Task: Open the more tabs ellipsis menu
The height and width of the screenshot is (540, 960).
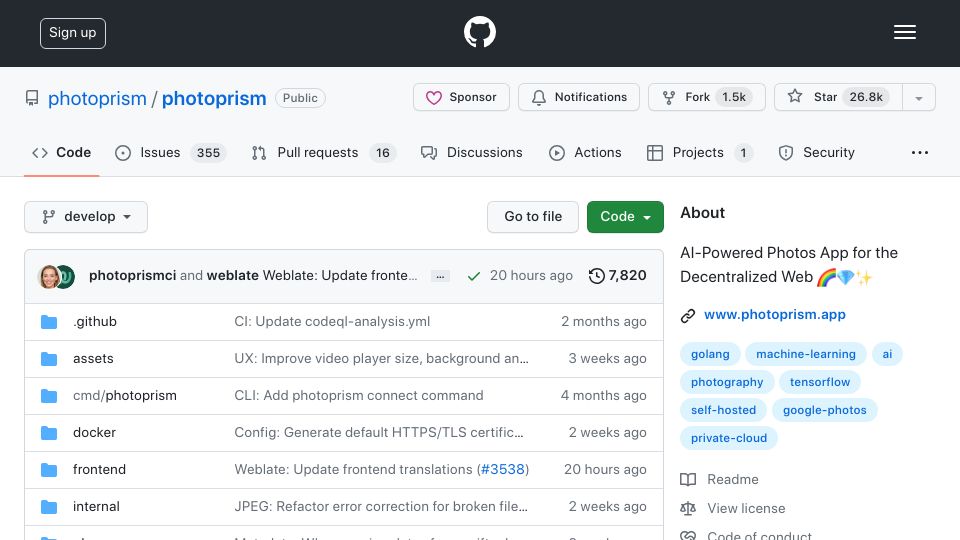Action: 920,152
